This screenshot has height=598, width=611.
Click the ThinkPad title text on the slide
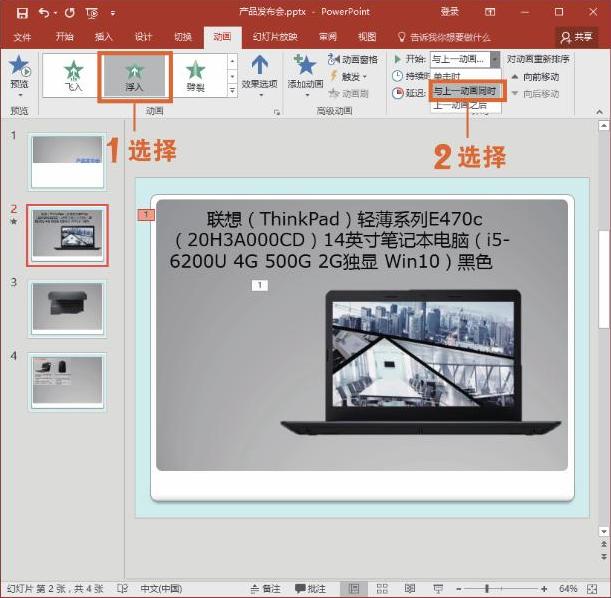(x=339, y=240)
